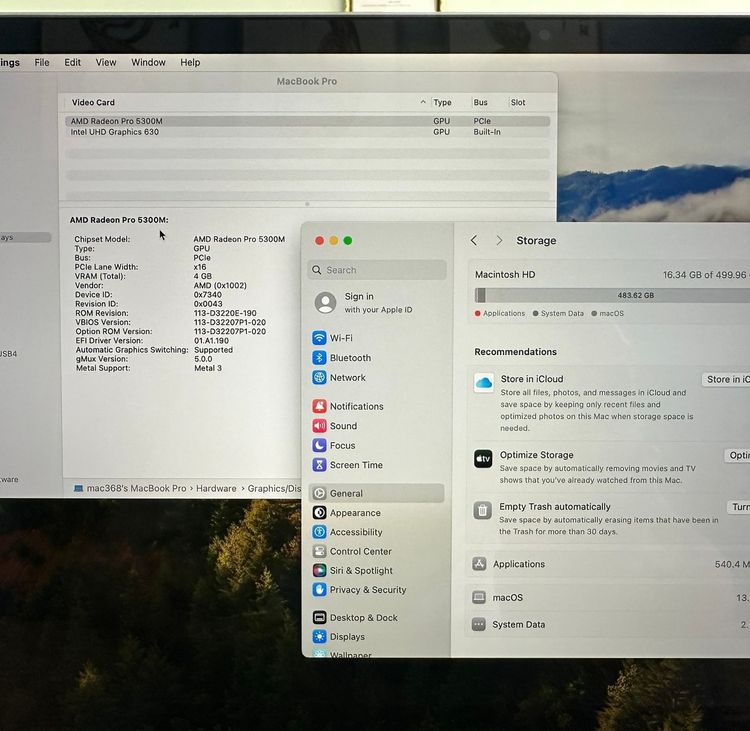The width and height of the screenshot is (750, 731).
Task: Click the laptop icon in System Information path bar
Action: coord(78,488)
